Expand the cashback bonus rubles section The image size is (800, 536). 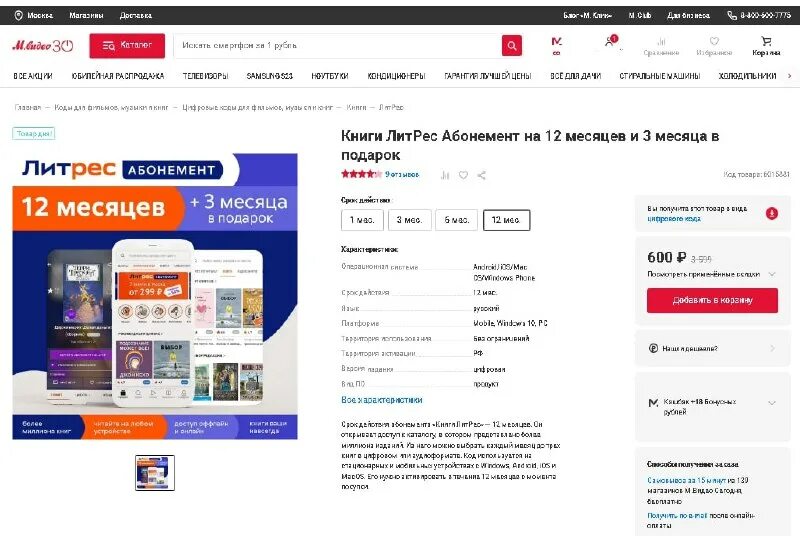772,402
